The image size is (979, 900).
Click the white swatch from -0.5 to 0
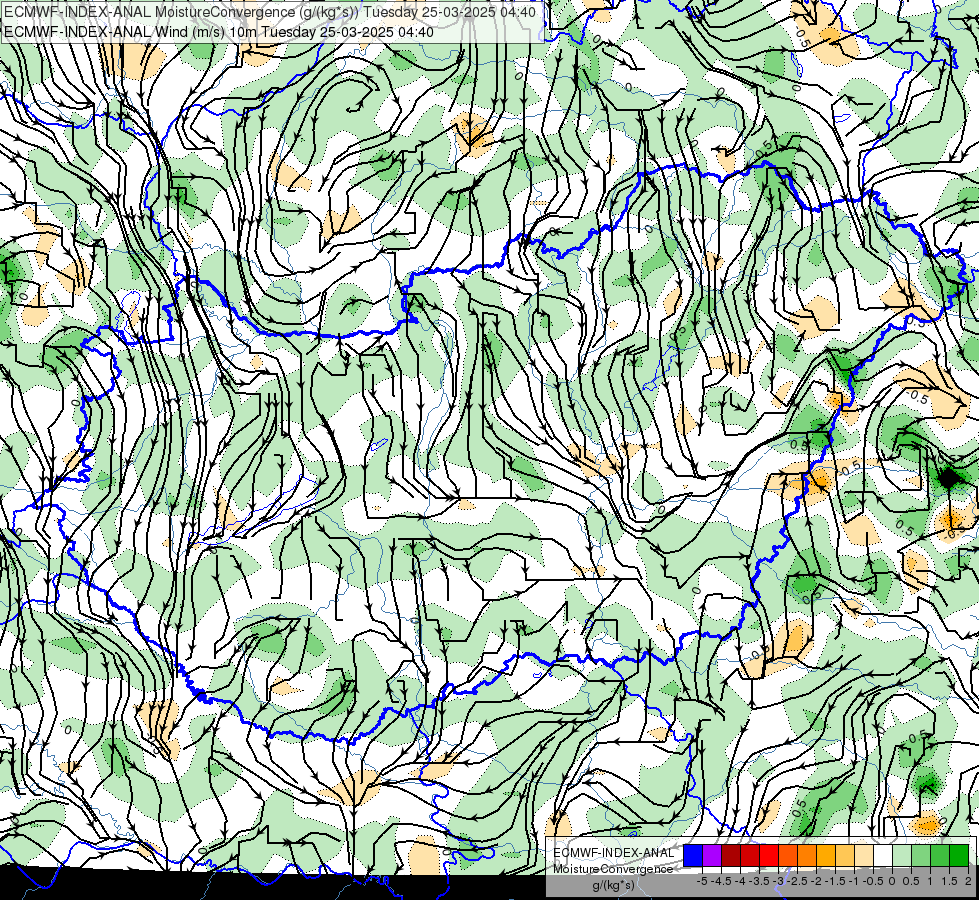[883, 856]
